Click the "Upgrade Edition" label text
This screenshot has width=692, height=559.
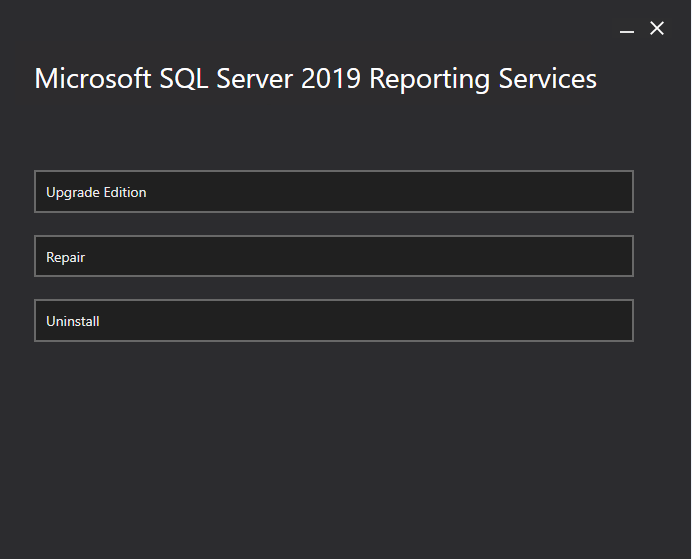(x=96, y=192)
